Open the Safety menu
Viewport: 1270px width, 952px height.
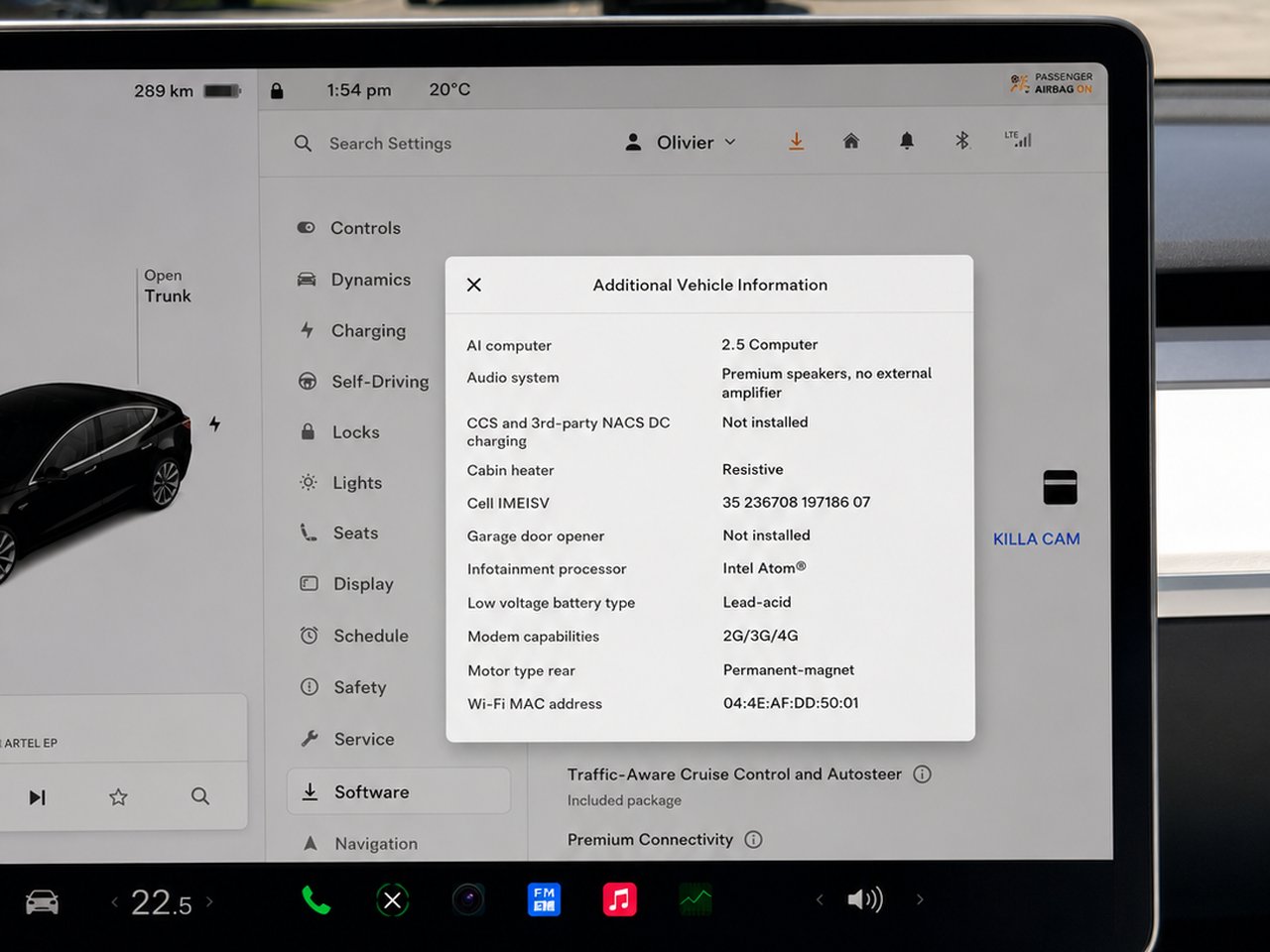click(343, 687)
